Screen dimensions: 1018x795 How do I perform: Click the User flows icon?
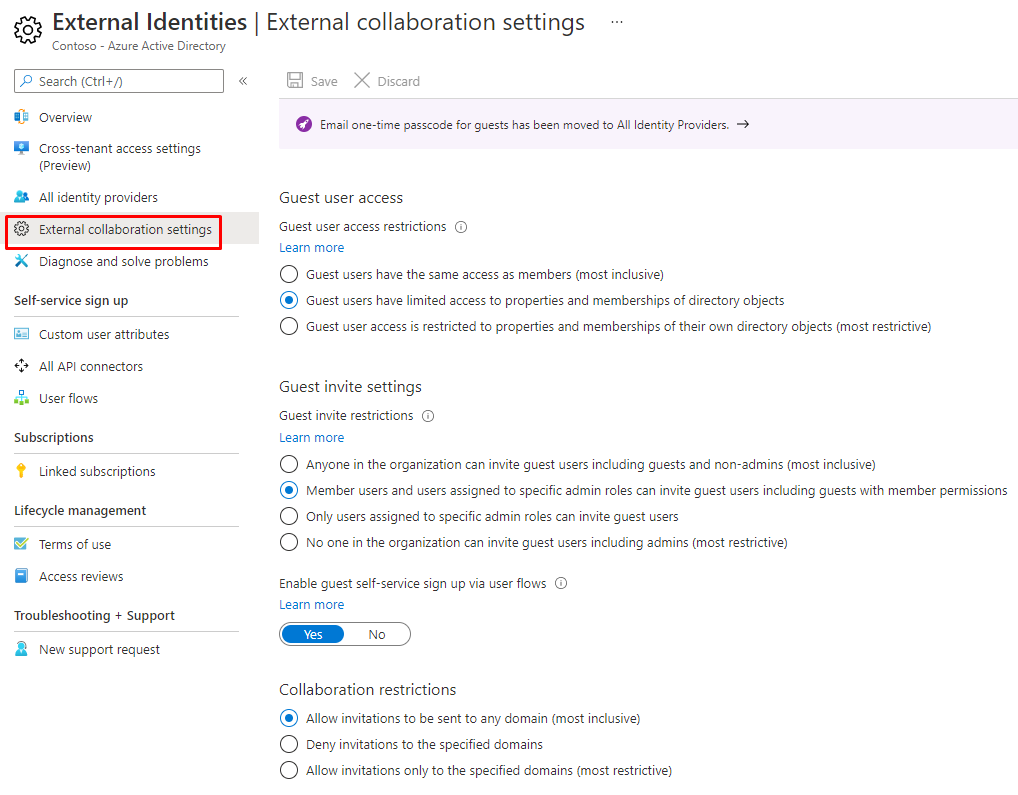tap(22, 398)
